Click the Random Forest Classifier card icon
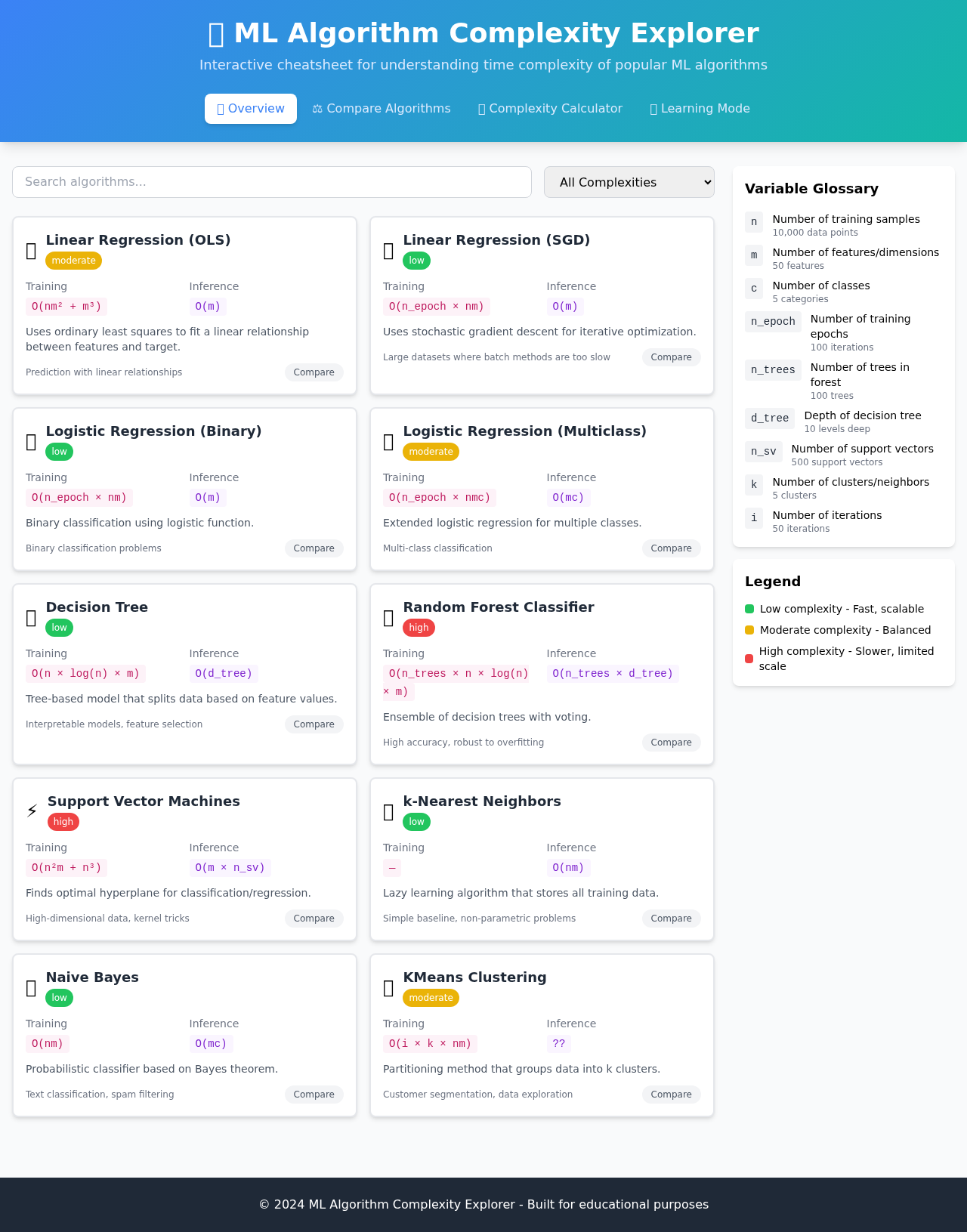967x1232 pixels. tap(388, 618)
